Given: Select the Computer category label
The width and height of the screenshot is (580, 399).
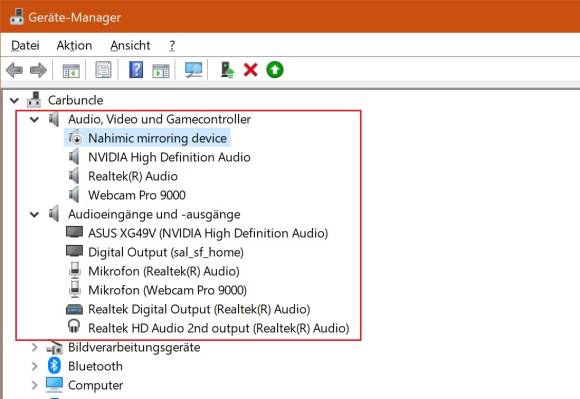Looking at the screenshot, I should point(95,385).
